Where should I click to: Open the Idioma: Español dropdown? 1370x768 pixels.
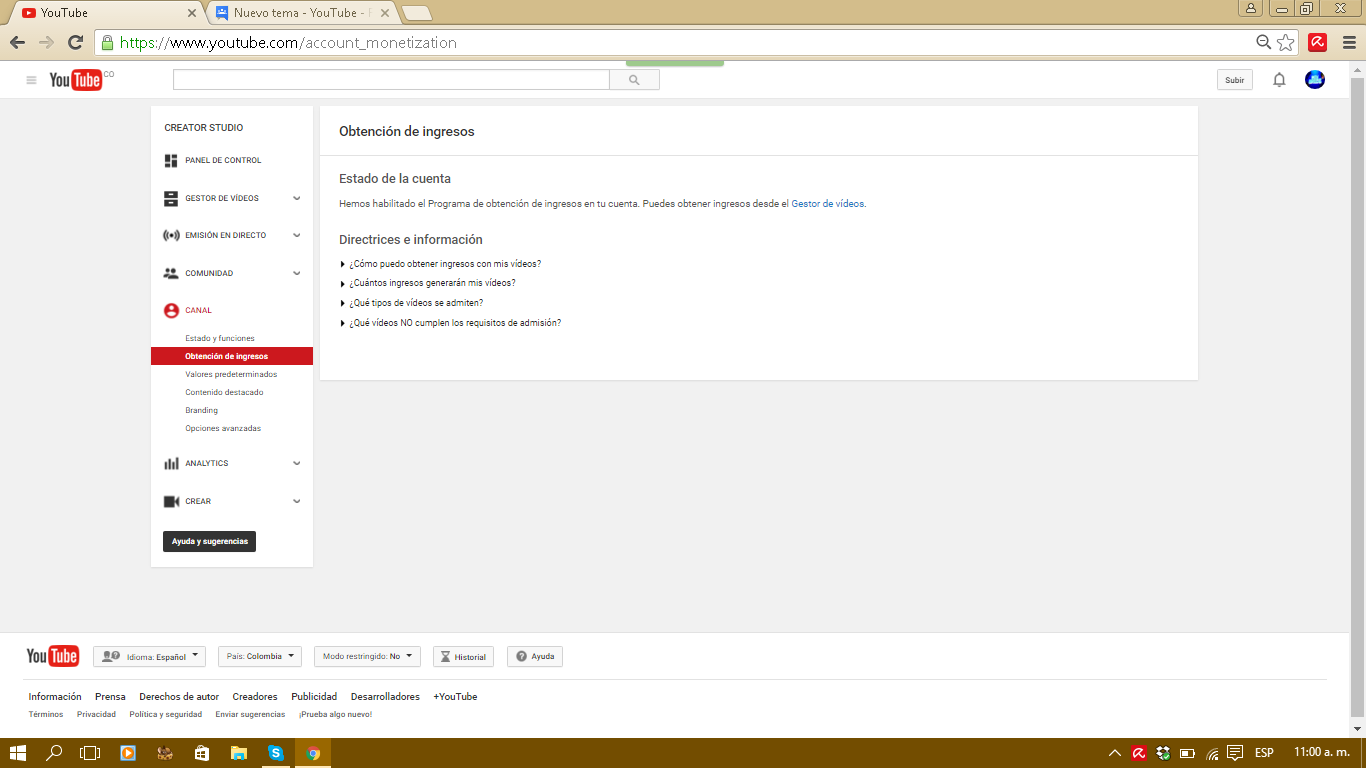click(x=149, y=657)
